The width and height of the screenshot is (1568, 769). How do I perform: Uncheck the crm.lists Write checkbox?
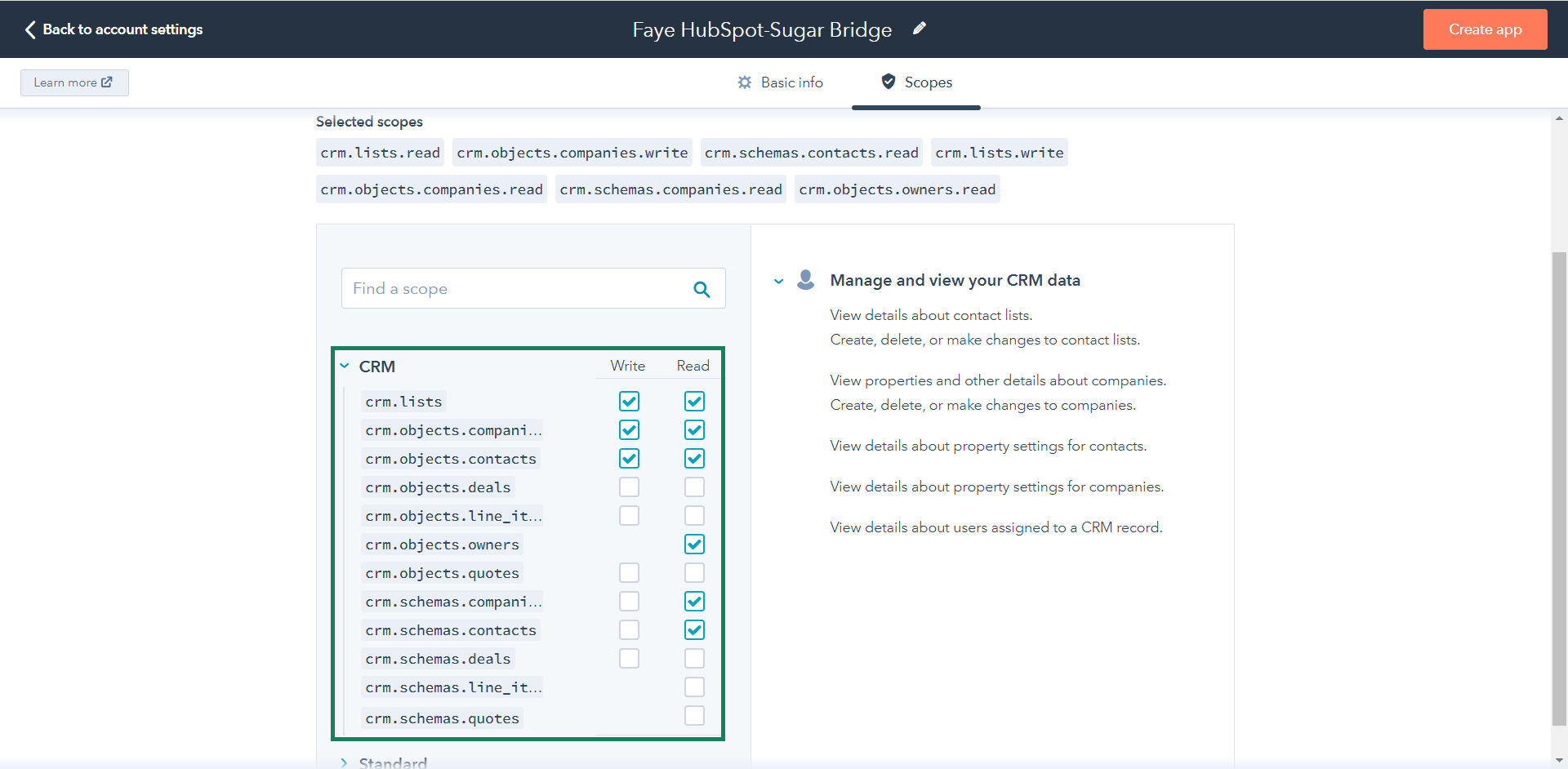click(x=629, y=402)
